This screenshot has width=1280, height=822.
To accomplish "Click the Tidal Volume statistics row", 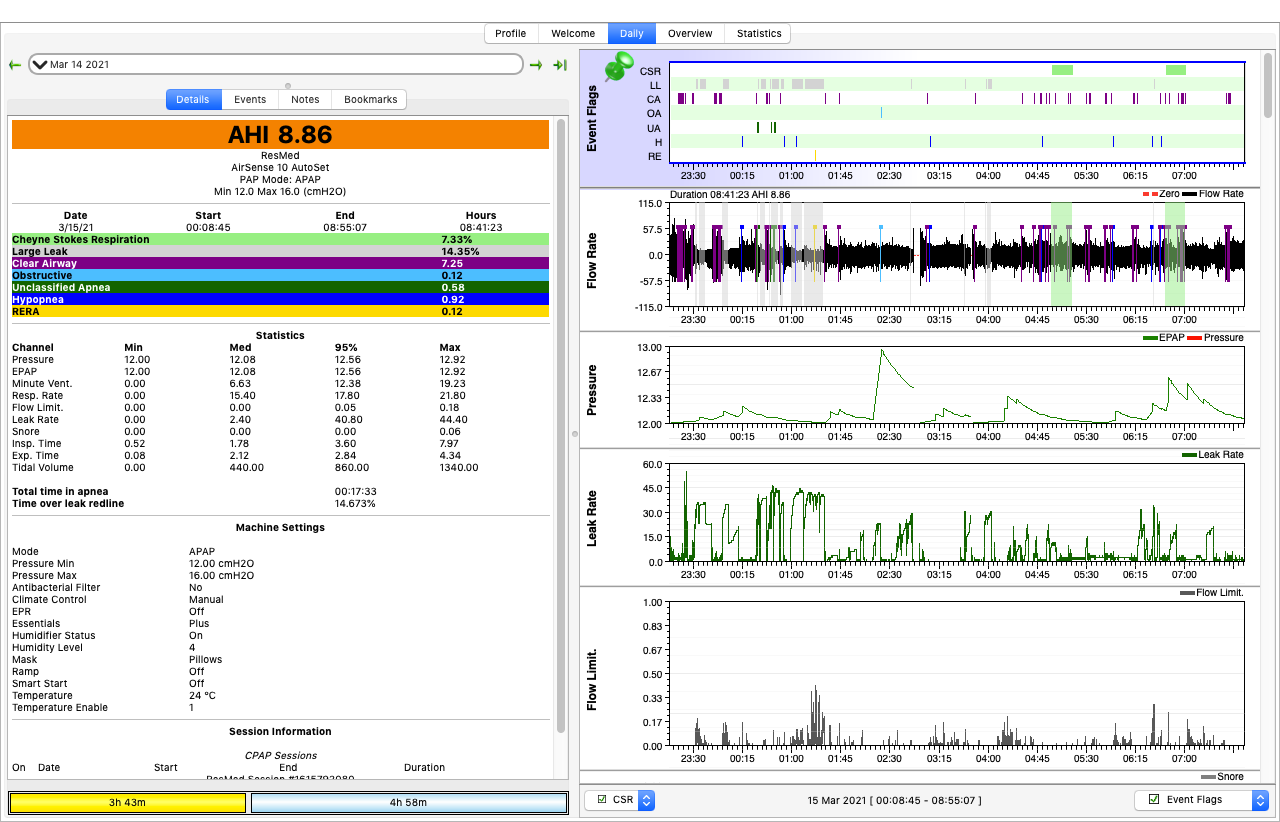I will 245,467.
